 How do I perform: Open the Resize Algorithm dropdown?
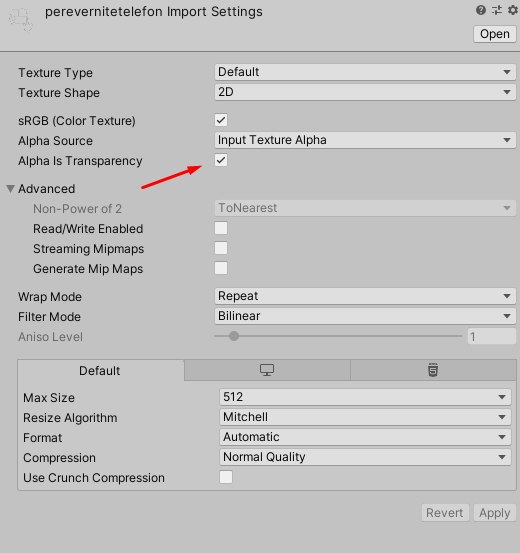point(365,417)
